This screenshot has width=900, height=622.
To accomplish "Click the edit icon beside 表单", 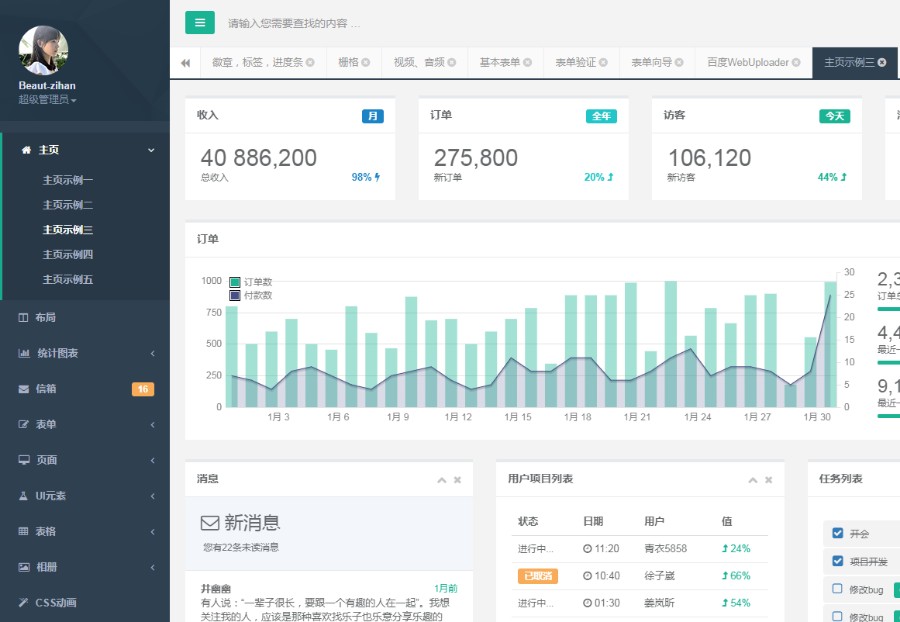I will (24, 425).
